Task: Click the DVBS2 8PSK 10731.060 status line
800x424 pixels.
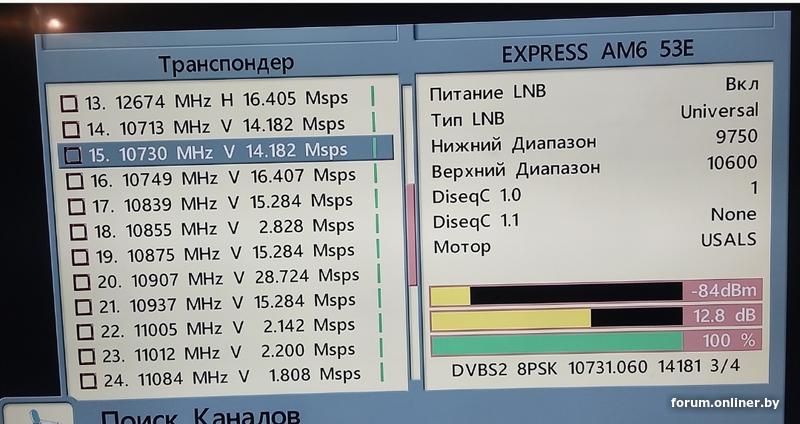Action: [596, 368]
